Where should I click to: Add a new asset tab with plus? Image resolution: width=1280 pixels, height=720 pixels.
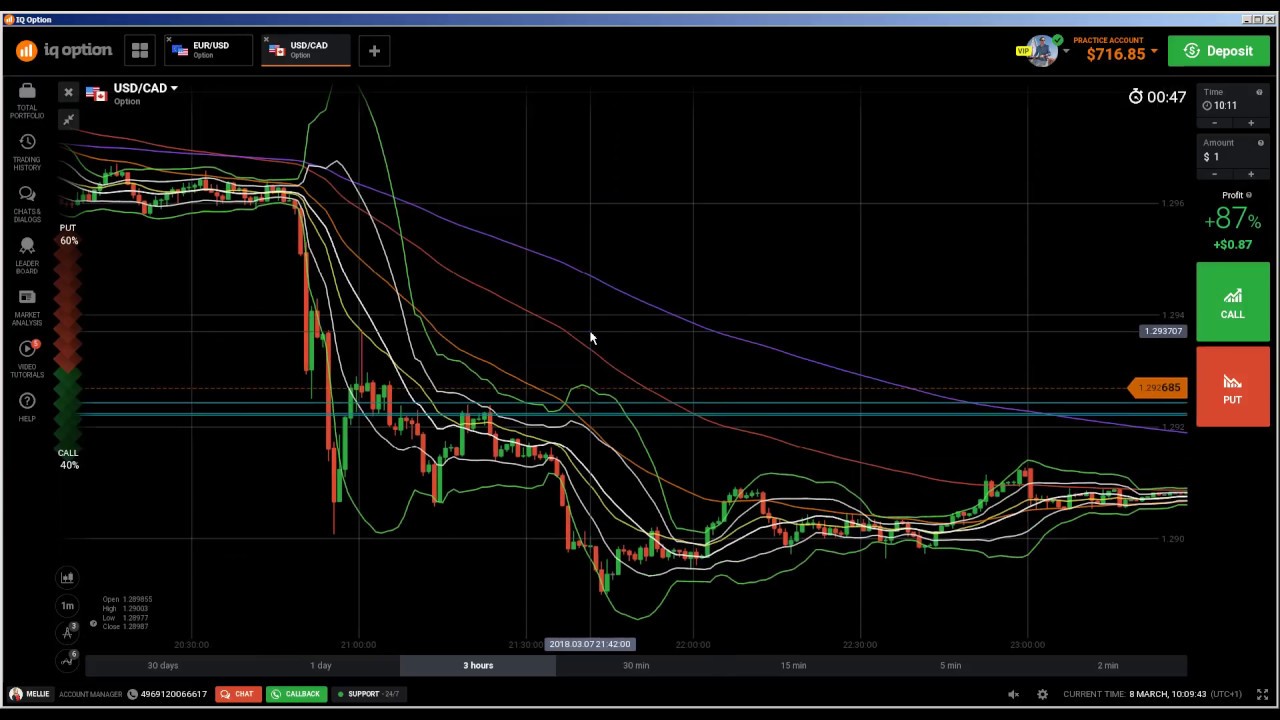374,50
